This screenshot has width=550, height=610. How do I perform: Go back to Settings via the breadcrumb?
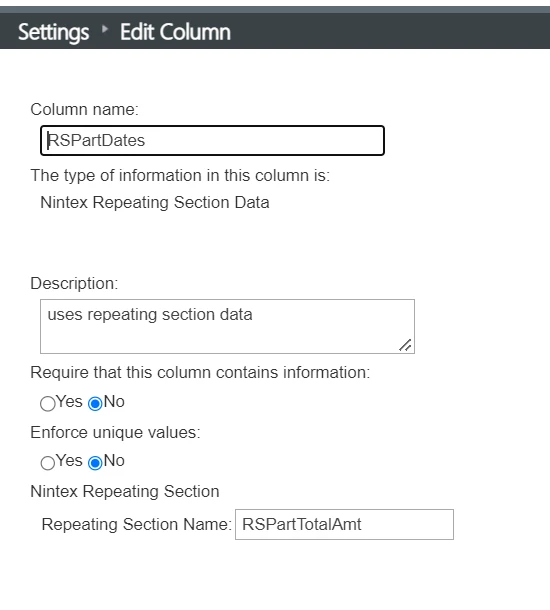pos(54,32)
